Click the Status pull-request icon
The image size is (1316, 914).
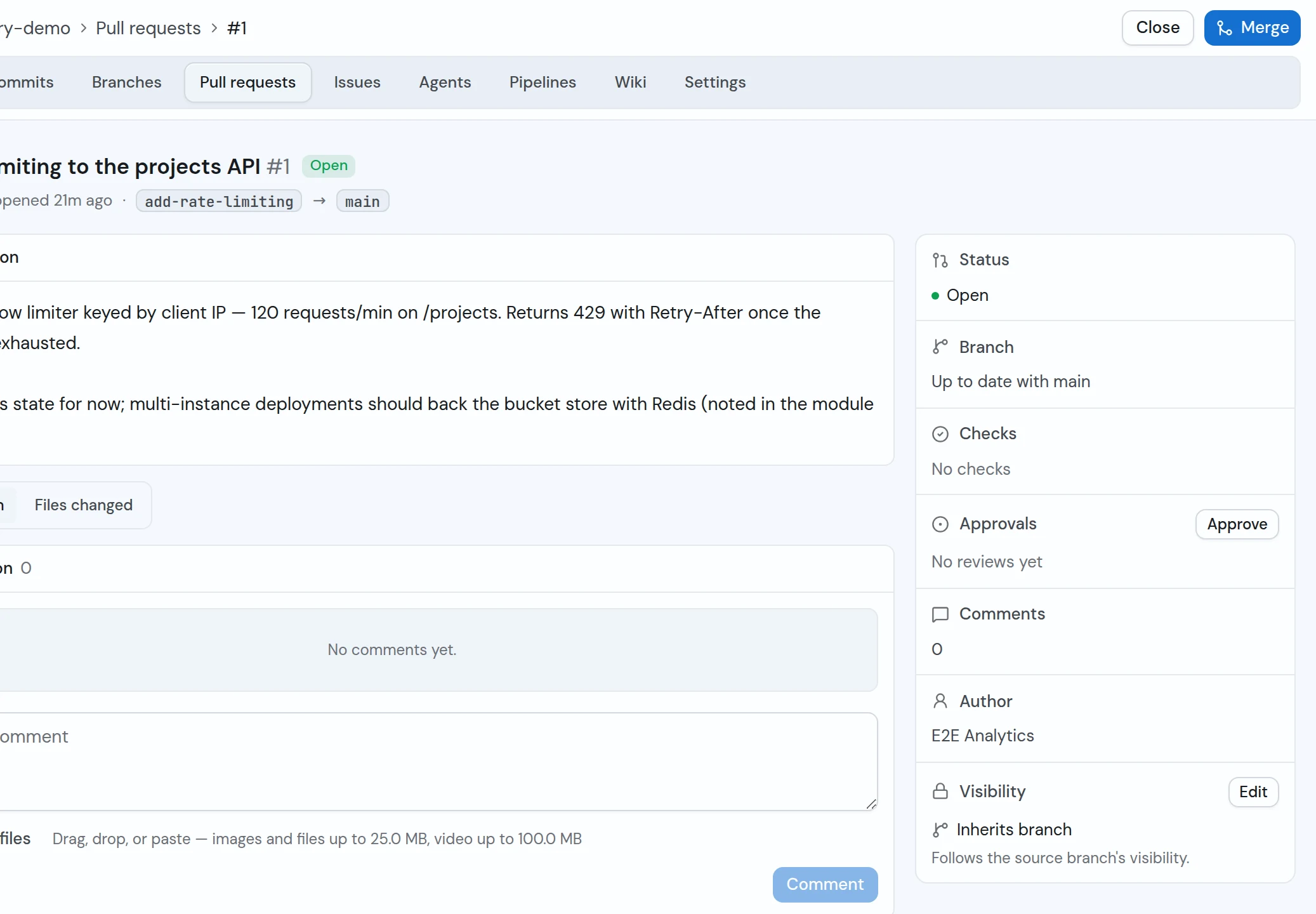pyautogui.click(x=940, y=260)
